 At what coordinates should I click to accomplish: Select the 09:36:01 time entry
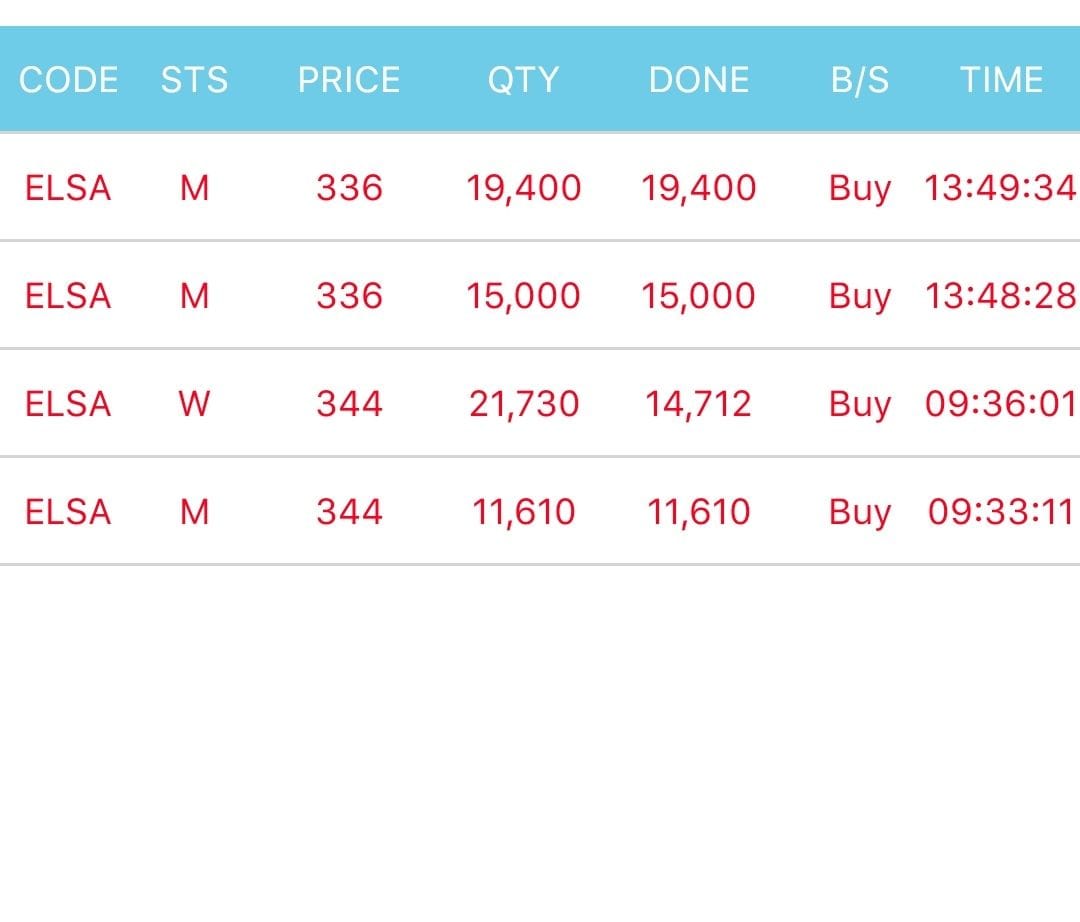1000,404
